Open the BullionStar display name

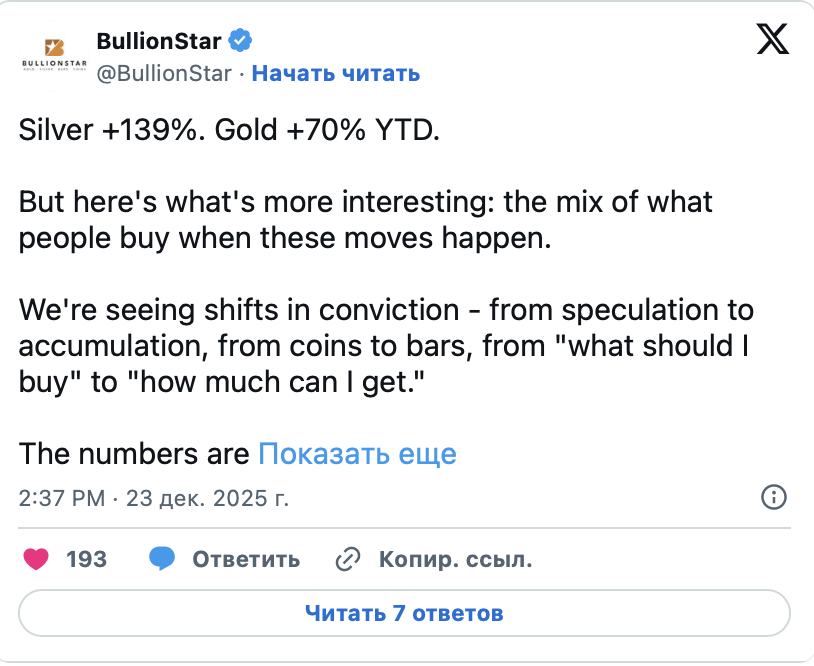[159, 41]
